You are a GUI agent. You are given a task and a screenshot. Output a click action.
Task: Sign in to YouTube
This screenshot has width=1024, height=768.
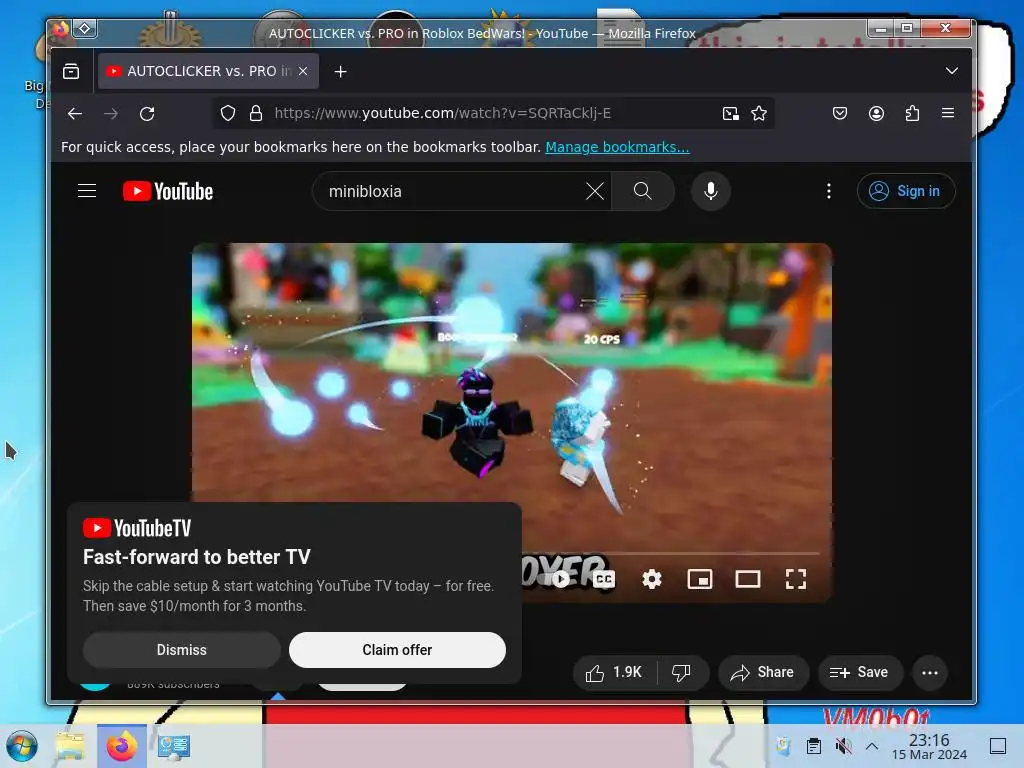906,191
